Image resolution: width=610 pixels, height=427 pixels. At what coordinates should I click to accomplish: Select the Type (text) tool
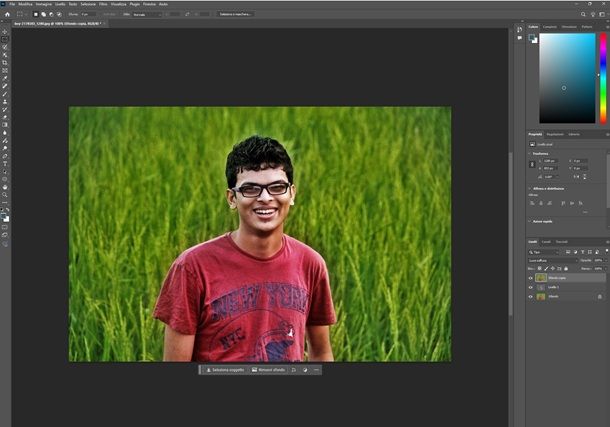5,163
